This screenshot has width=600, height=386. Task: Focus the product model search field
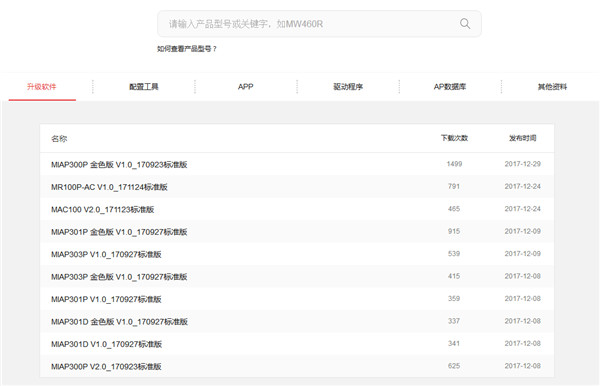pyautogui.click(x=319, y=24)
